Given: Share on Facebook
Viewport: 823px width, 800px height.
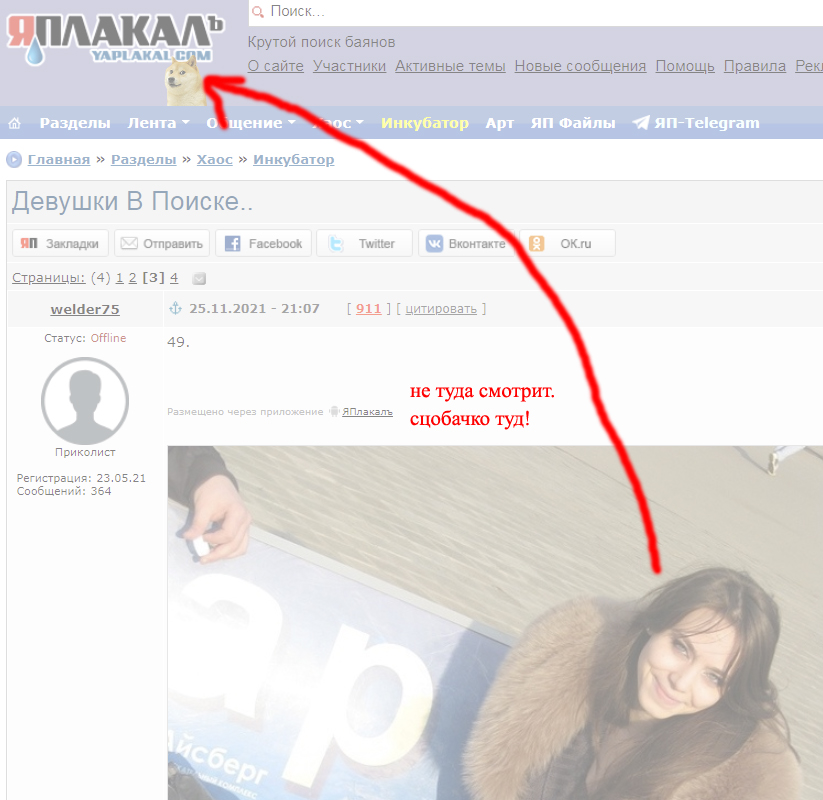Looking at the screenshot, I should point(263,243).
